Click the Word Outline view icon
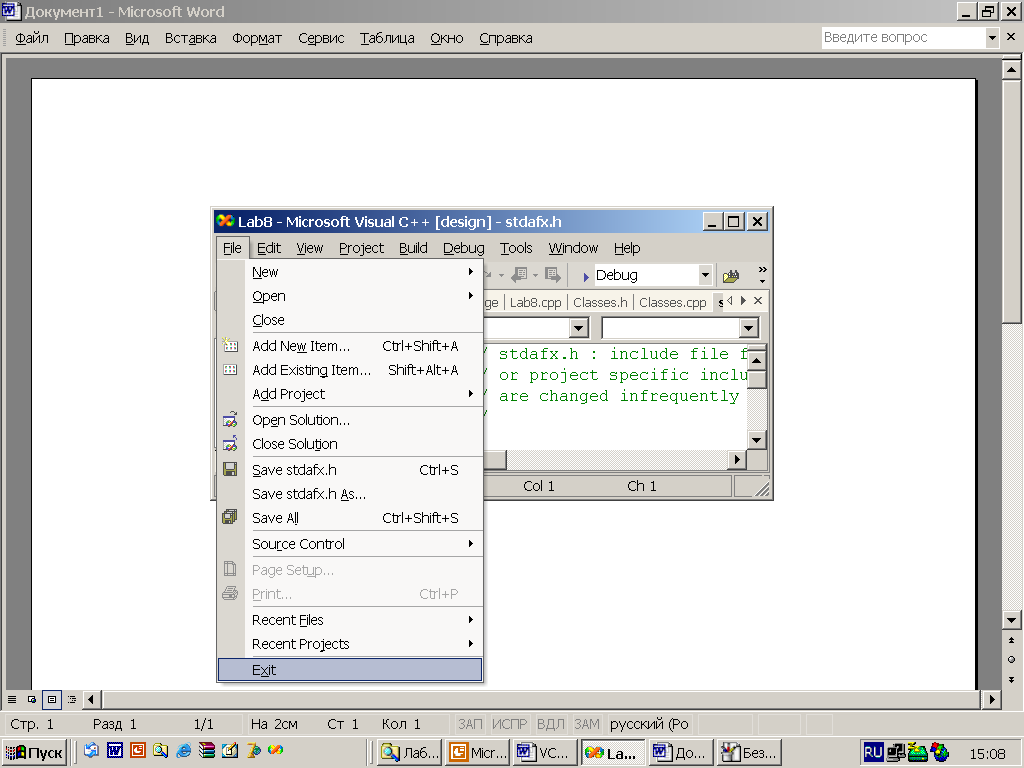1024x768 pixels. (72, 699)
